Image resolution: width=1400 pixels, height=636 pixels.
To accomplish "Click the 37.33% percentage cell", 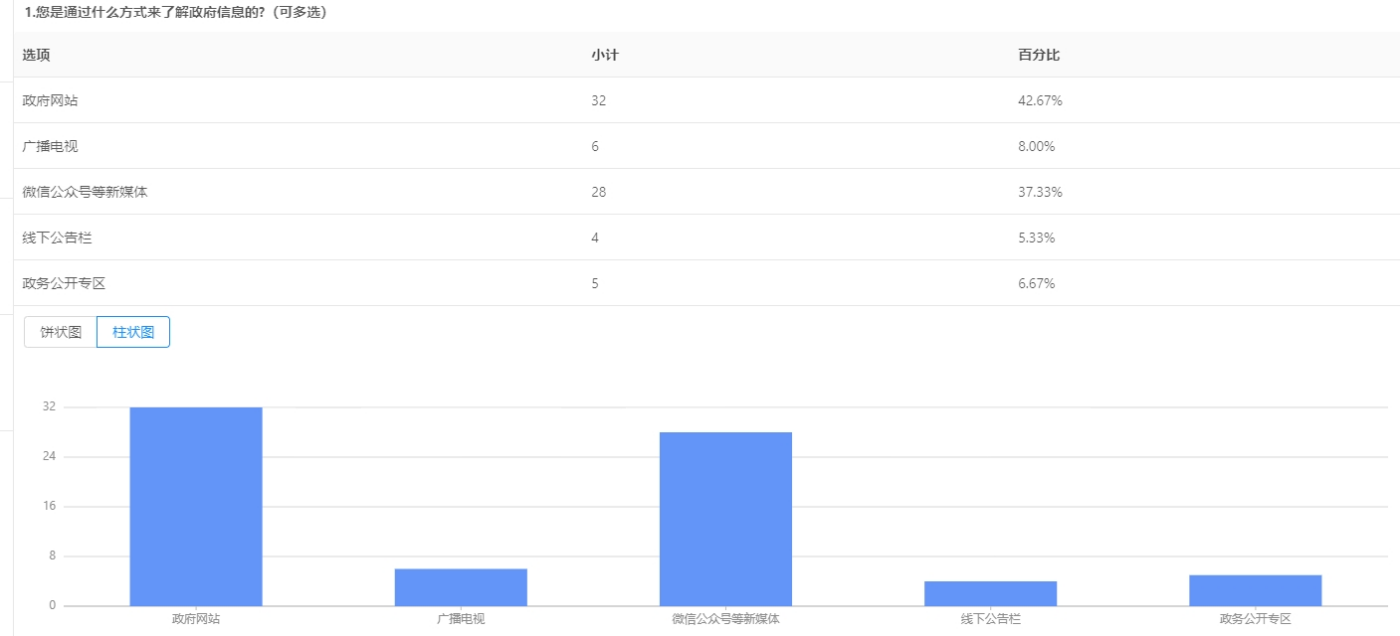I will [x=1040, y=192].
